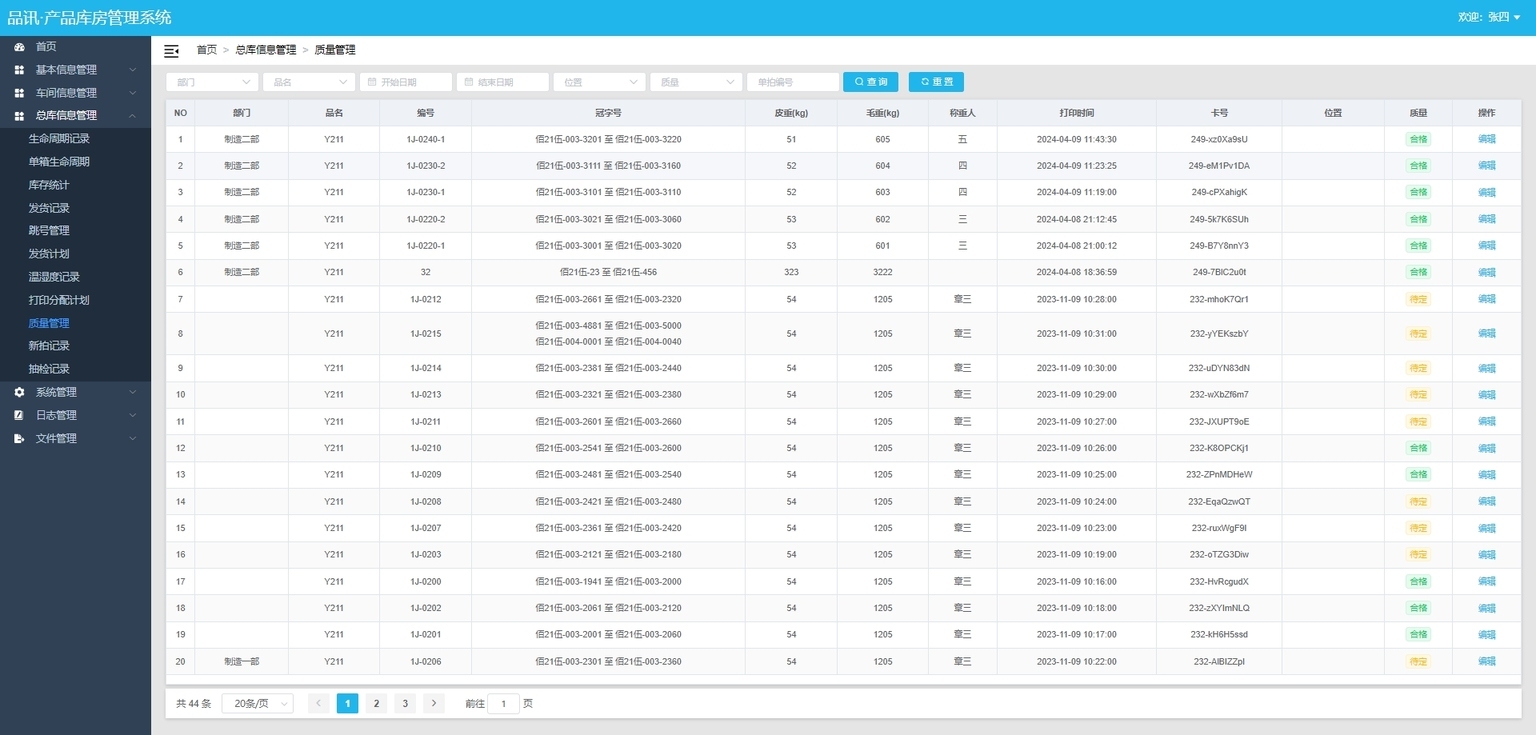Expand the 基本信息管理 menu
The image size is (1536, 735).
tap(75, 70)
